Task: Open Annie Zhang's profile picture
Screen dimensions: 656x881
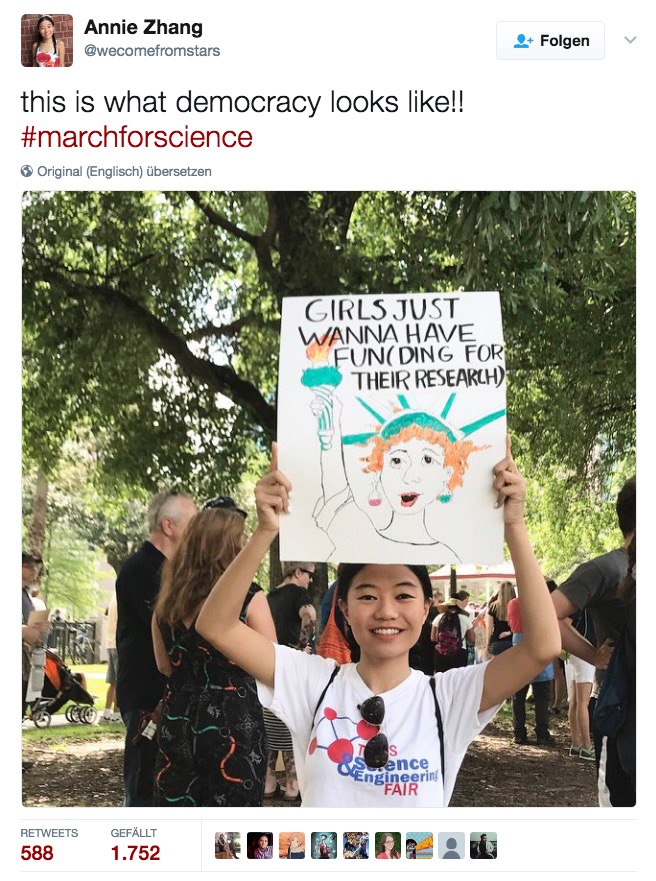Action: pos(47,40)
